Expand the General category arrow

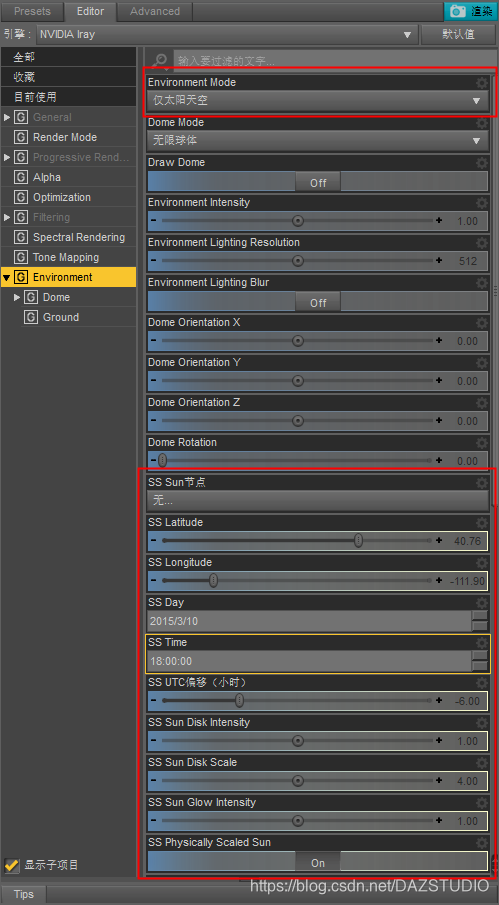pyautogui.click(x=7, y=118)
